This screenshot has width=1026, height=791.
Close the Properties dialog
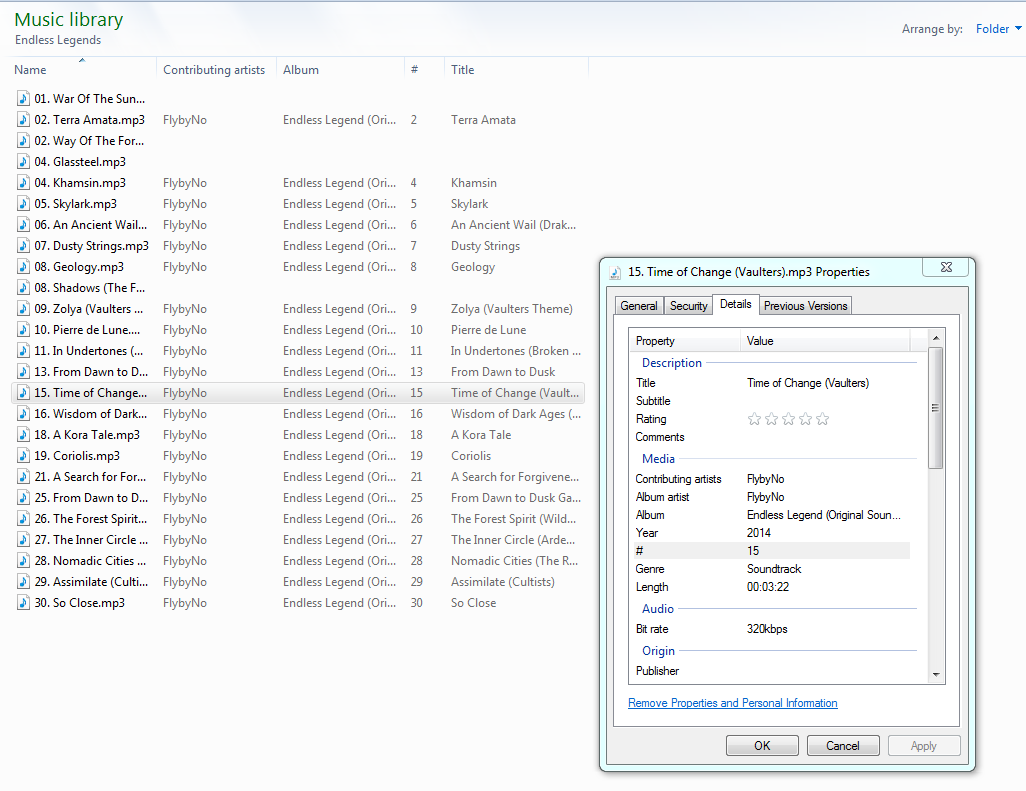coord(946,267)
